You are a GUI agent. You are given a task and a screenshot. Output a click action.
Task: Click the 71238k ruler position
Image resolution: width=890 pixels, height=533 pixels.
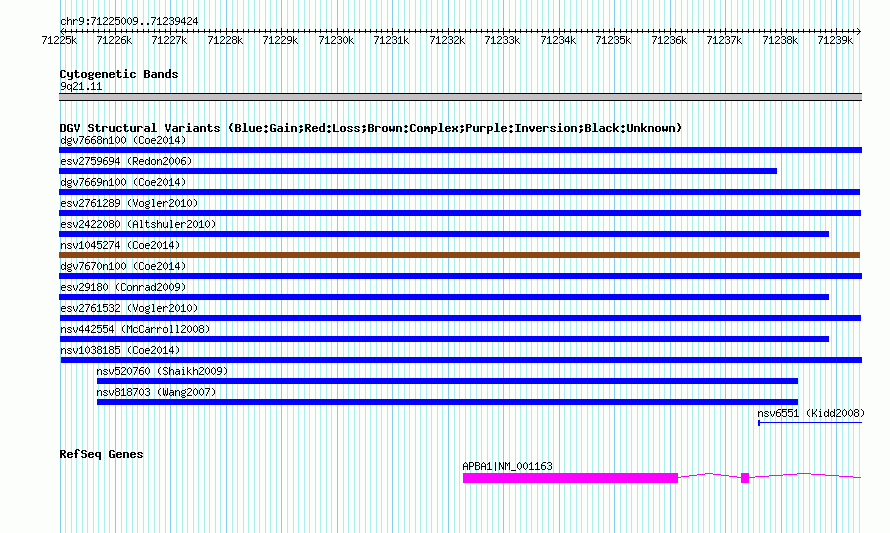(780, 40)
